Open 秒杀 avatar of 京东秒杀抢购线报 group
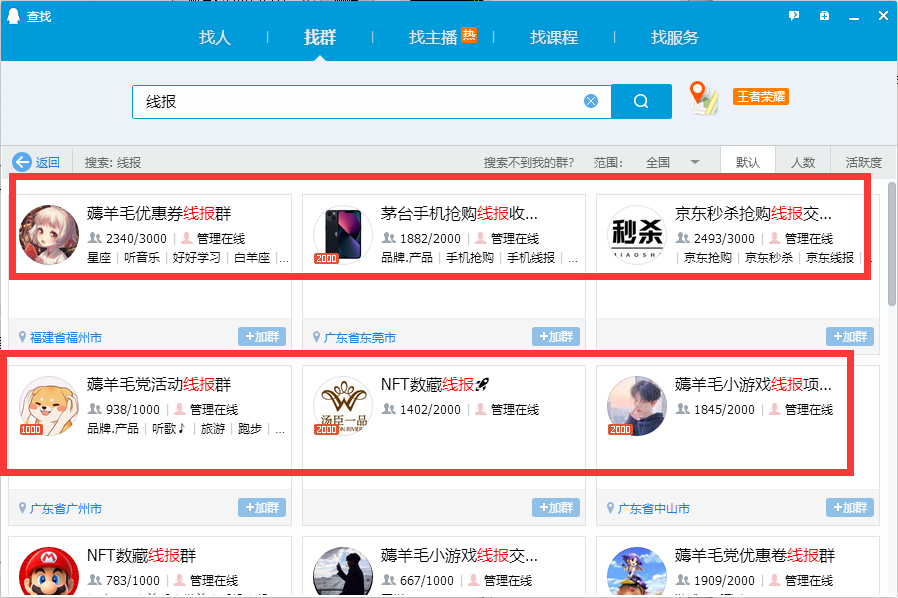This screenshot has height=598, width=898. [x=636, y=235]
